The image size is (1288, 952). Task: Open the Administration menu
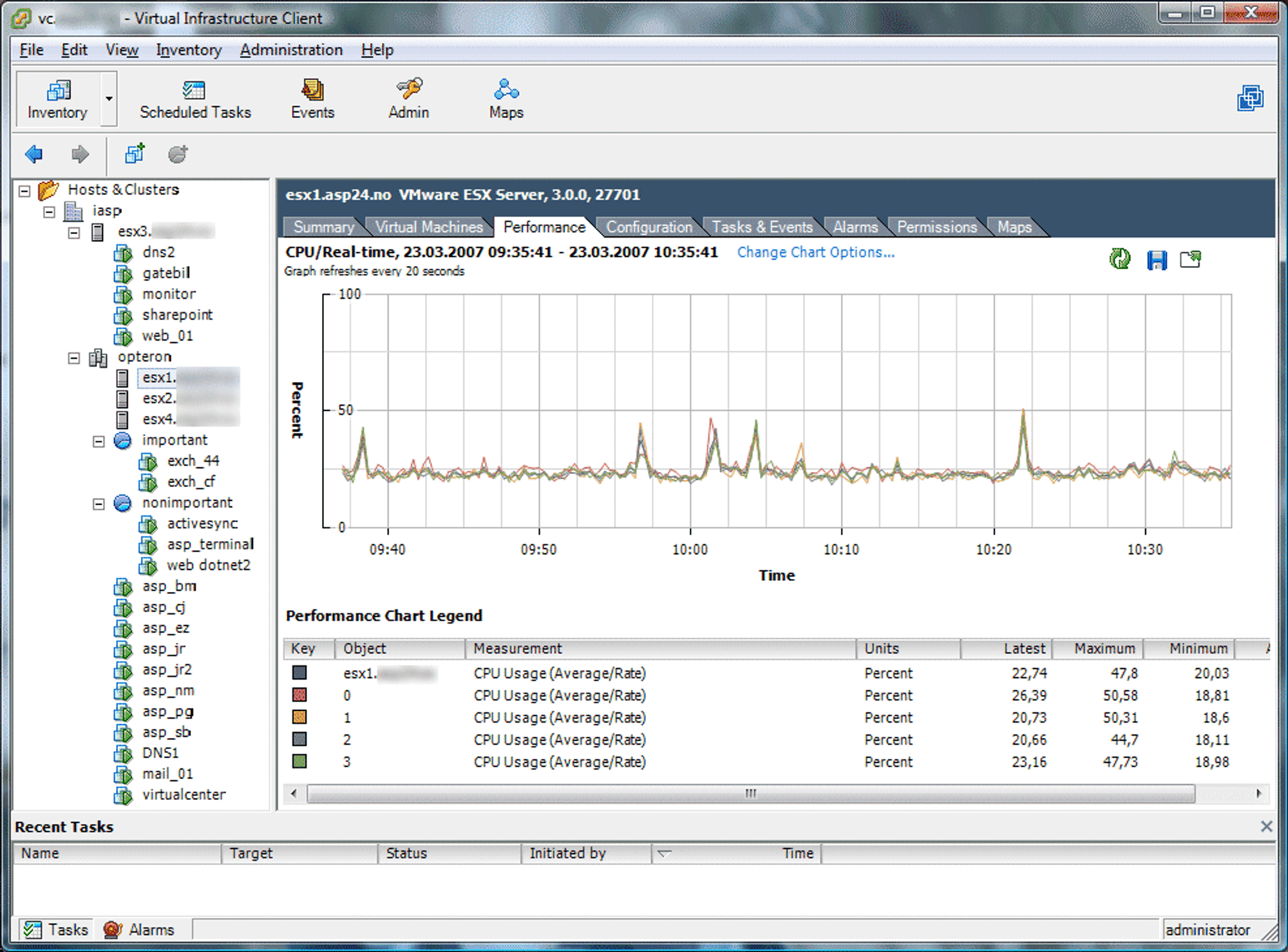click(291, 50)
